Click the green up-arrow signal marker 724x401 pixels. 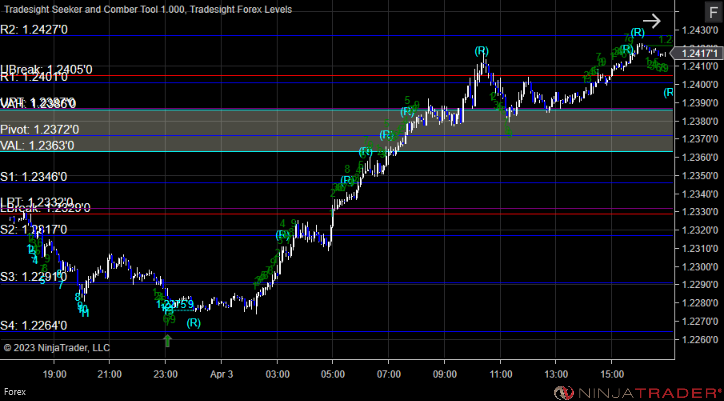168,340
